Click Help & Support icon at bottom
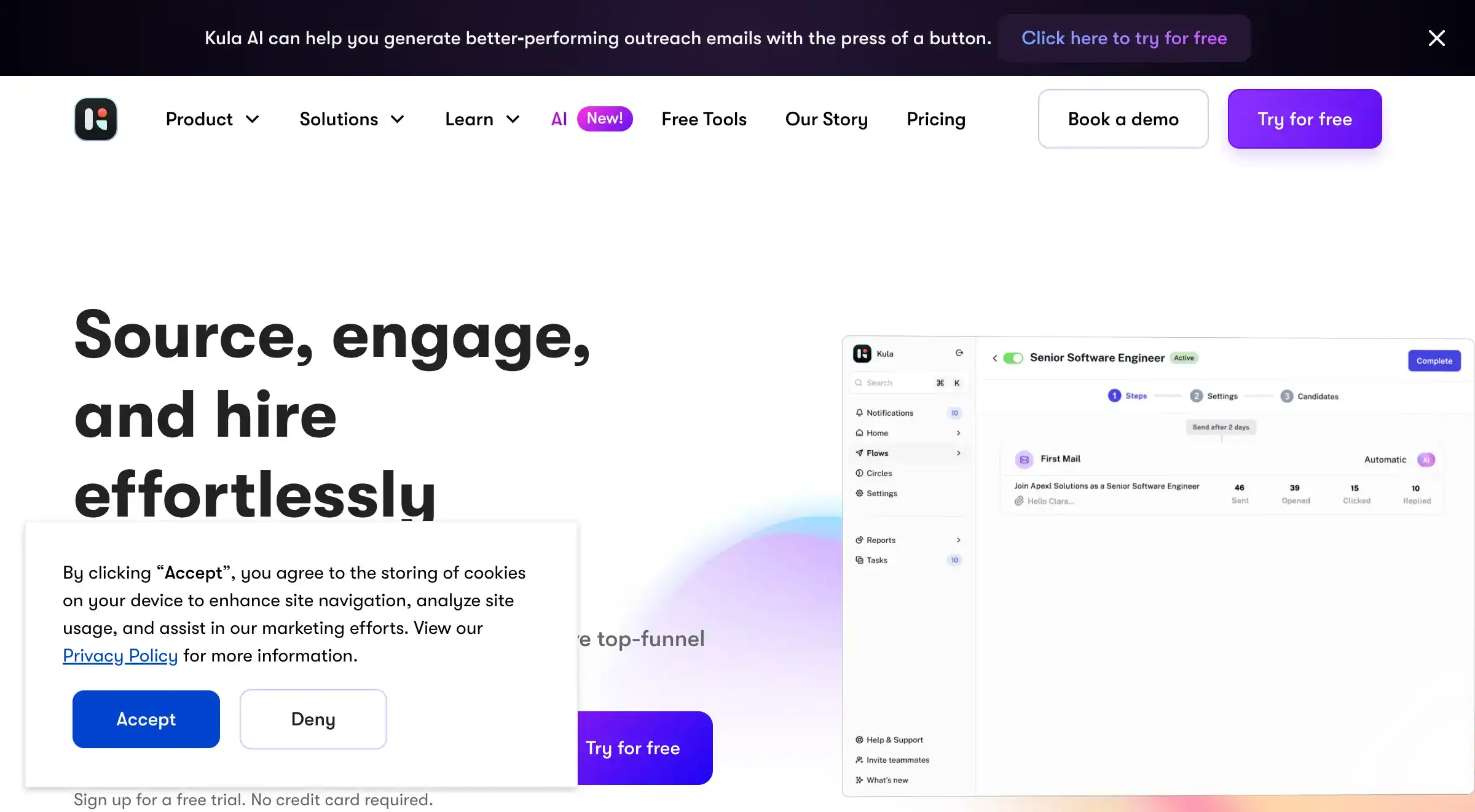The width and height of the screenshot is (1475, 812). [857, 740]
